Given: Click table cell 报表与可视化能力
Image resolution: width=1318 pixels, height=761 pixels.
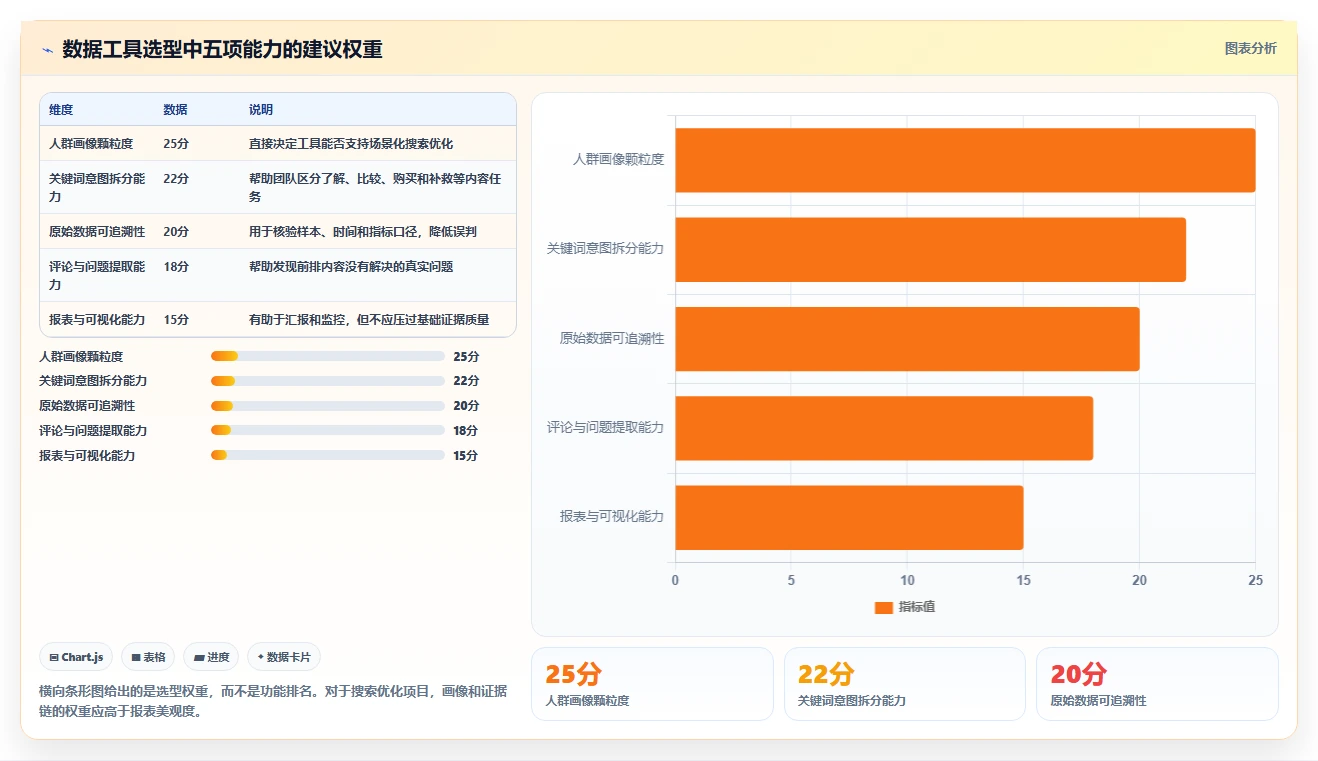Looking at the screenshot, I should pyautogui.click(x=97, y=320).
